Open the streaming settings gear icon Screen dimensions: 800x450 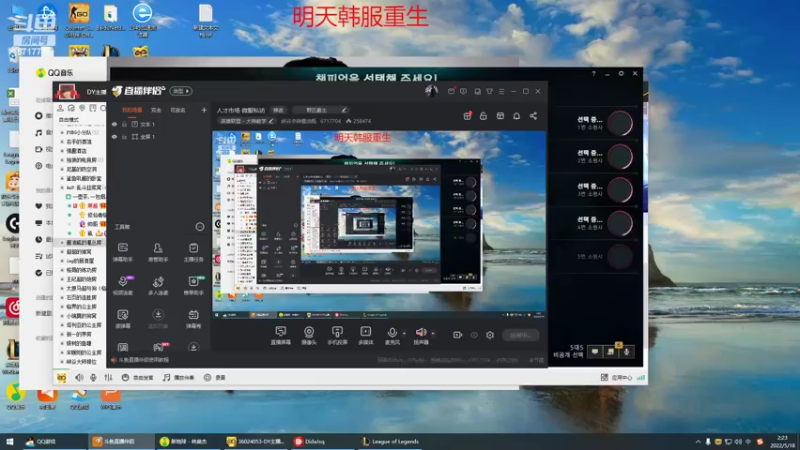[490, 335]
